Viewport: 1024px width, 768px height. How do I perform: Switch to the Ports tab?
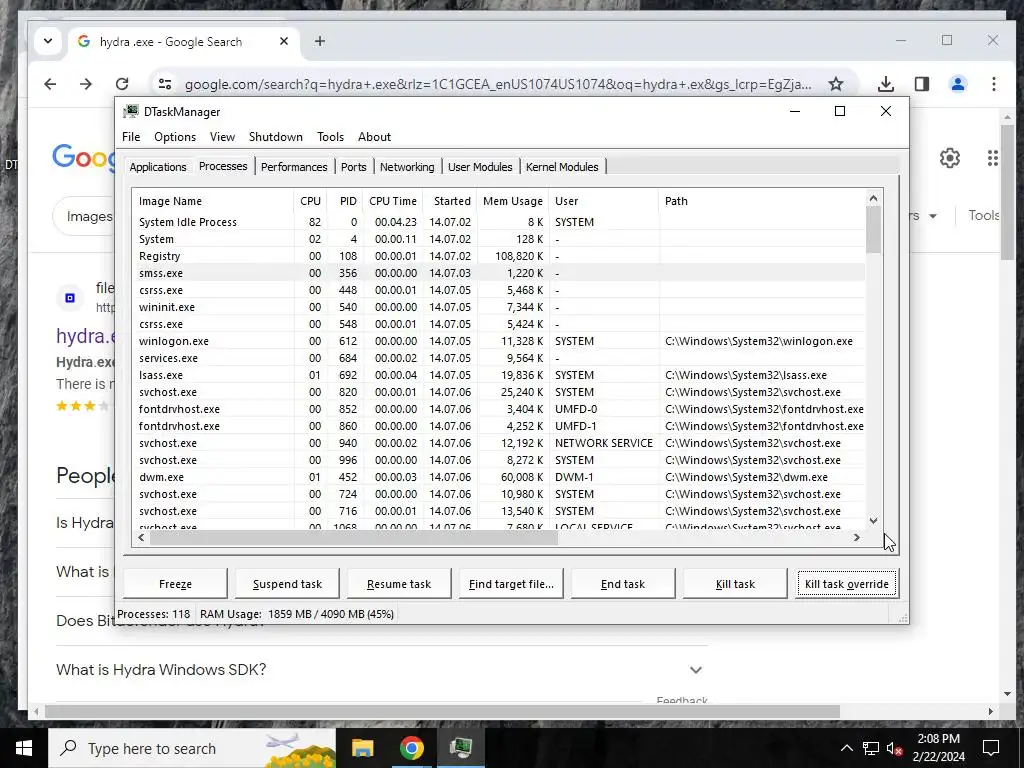click(353, 167)
